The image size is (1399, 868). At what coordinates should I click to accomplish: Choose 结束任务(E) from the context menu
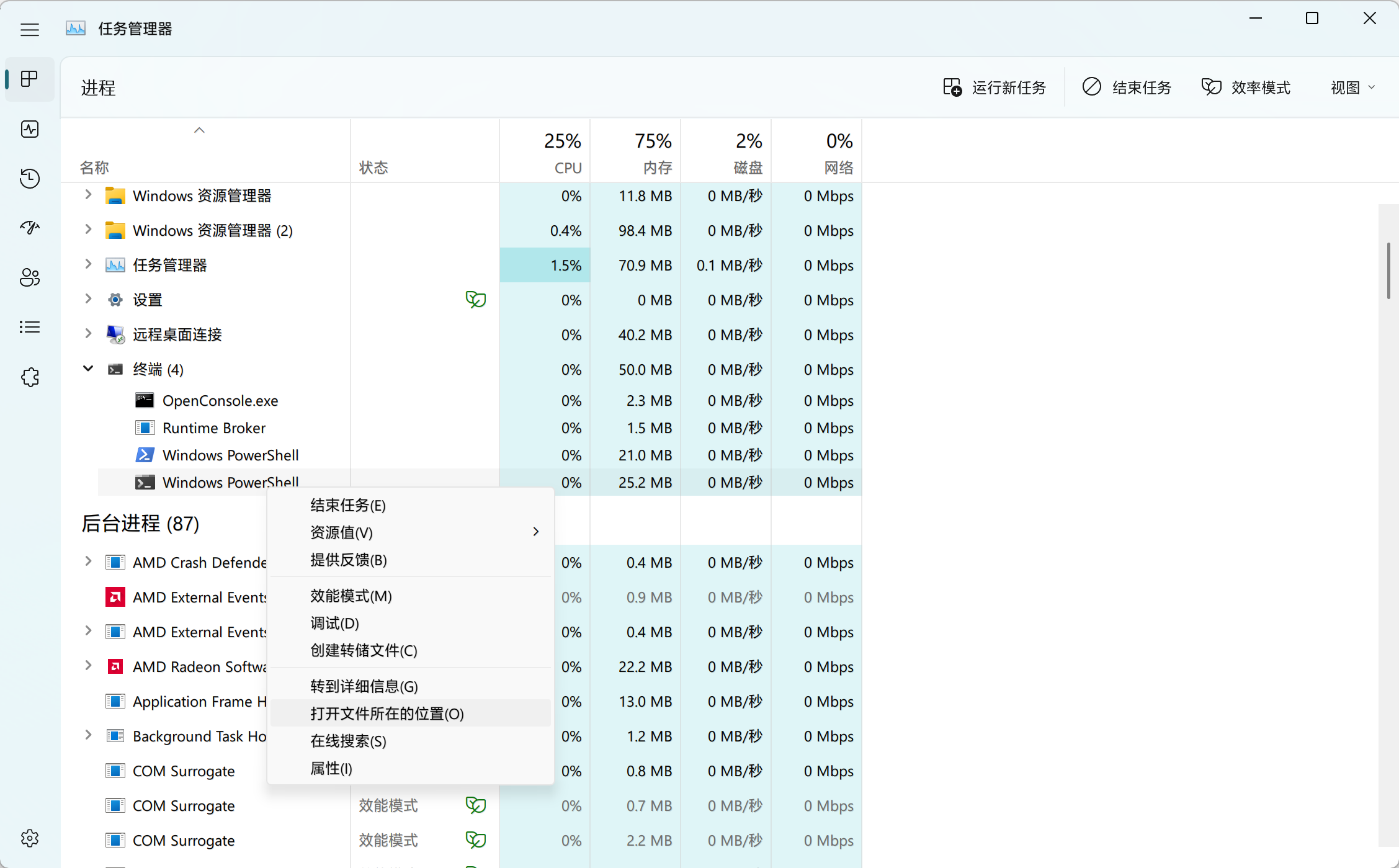(x=348, y=505)
